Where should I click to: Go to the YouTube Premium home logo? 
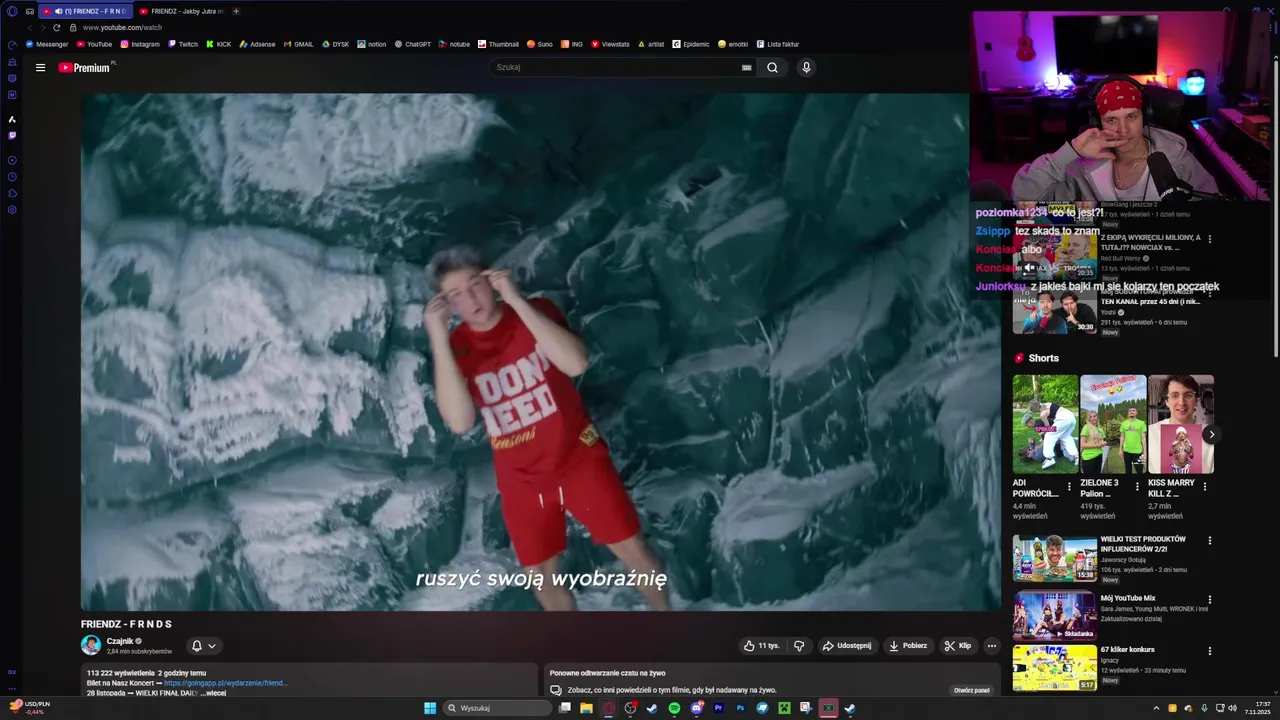tap(85, 68)
